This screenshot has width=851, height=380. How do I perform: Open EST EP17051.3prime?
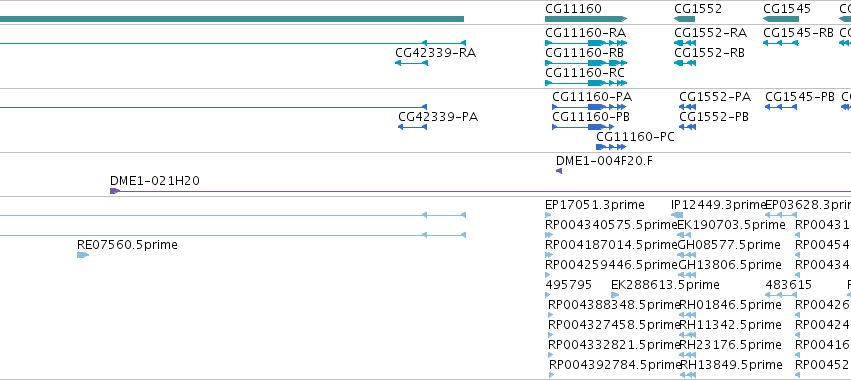click(x=595, y=205)
